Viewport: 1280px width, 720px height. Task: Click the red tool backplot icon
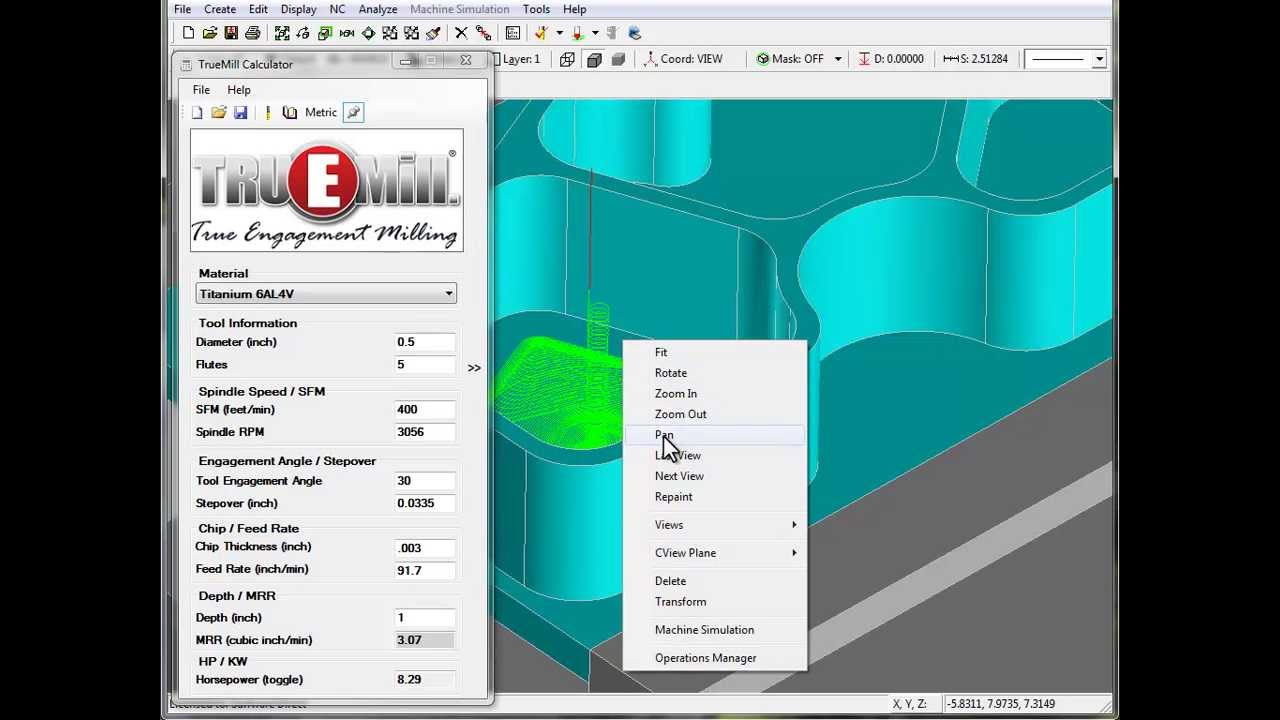(x=577, y=33)
